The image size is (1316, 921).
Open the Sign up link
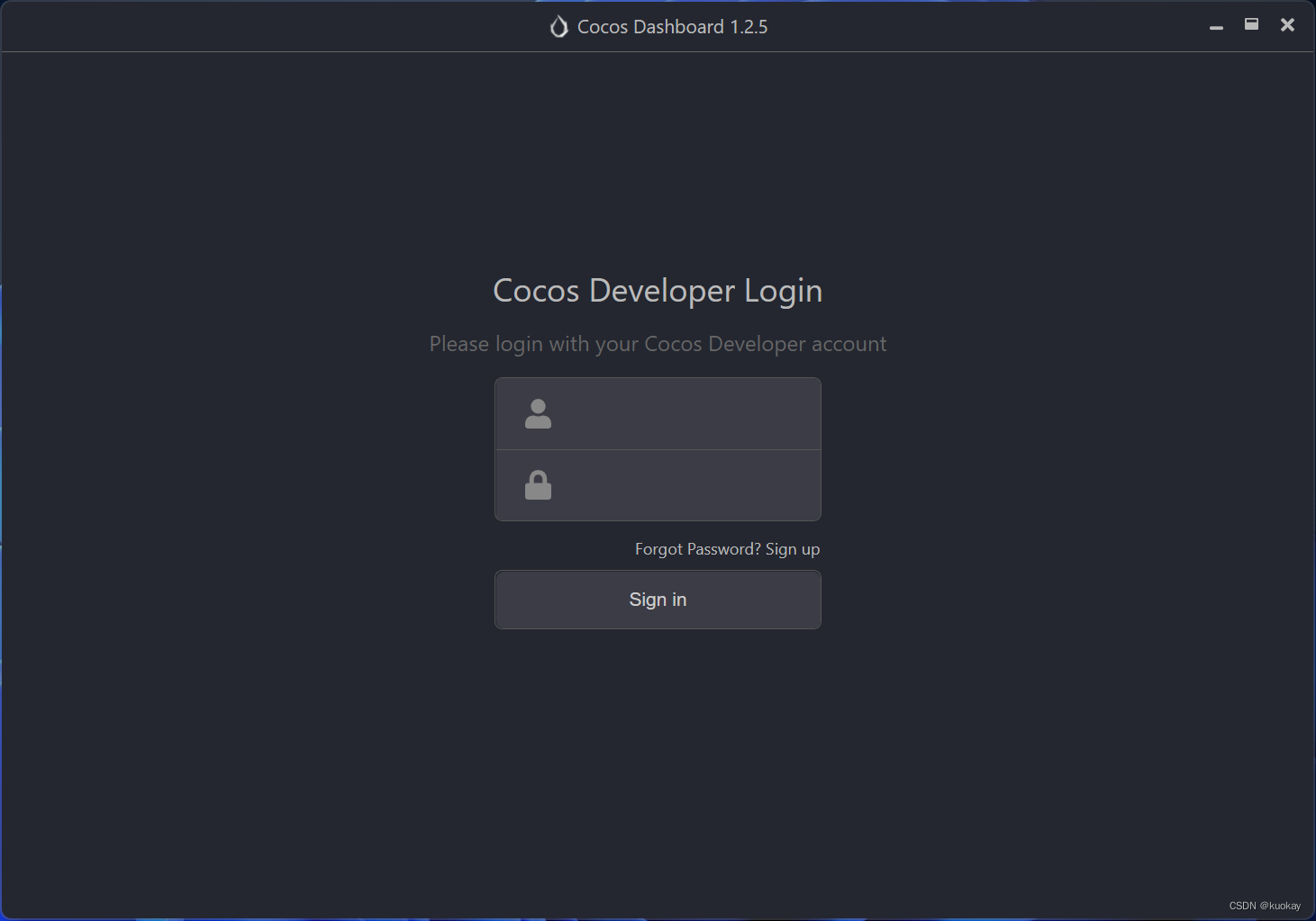793,549
